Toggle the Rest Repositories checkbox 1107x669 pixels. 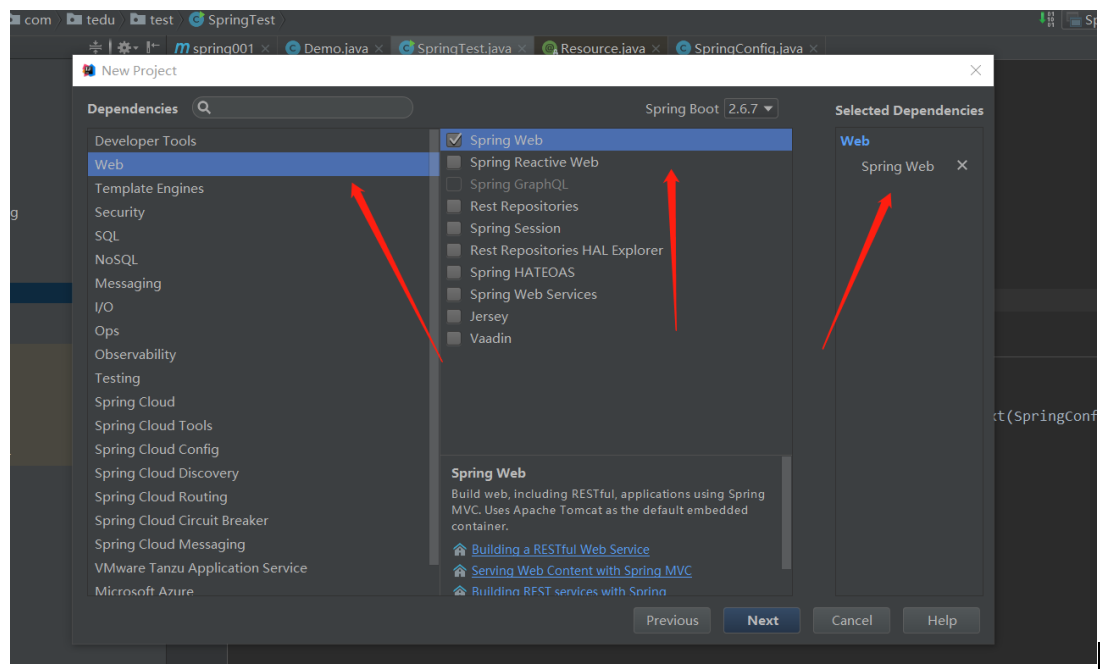(455, 206)
